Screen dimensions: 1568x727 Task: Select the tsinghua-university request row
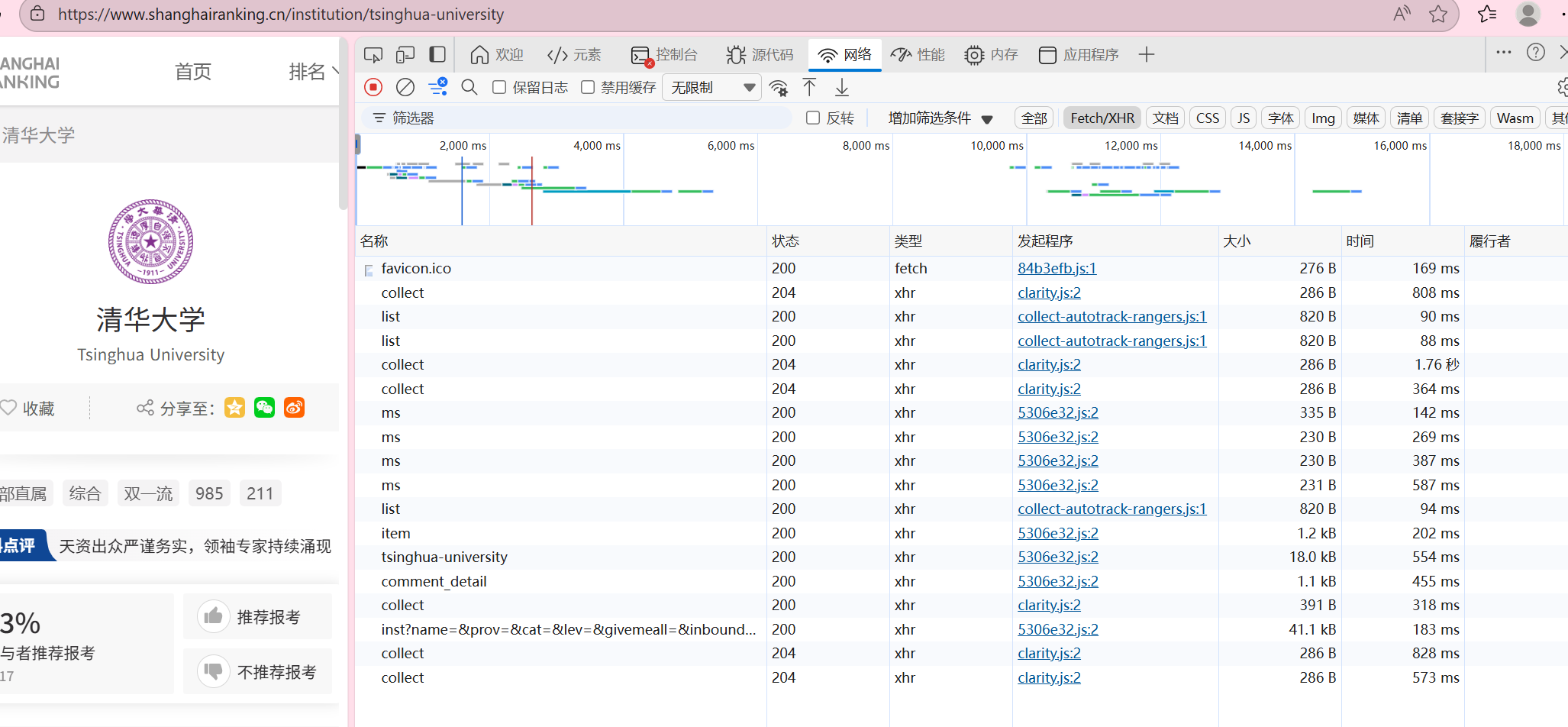click(x=962, y=557)
